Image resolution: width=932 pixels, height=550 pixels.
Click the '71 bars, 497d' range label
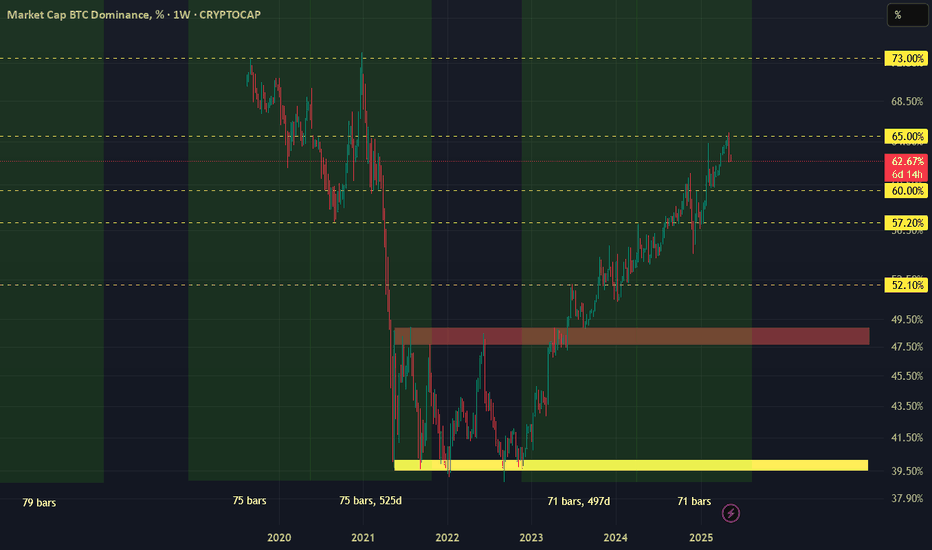[578, 501]
